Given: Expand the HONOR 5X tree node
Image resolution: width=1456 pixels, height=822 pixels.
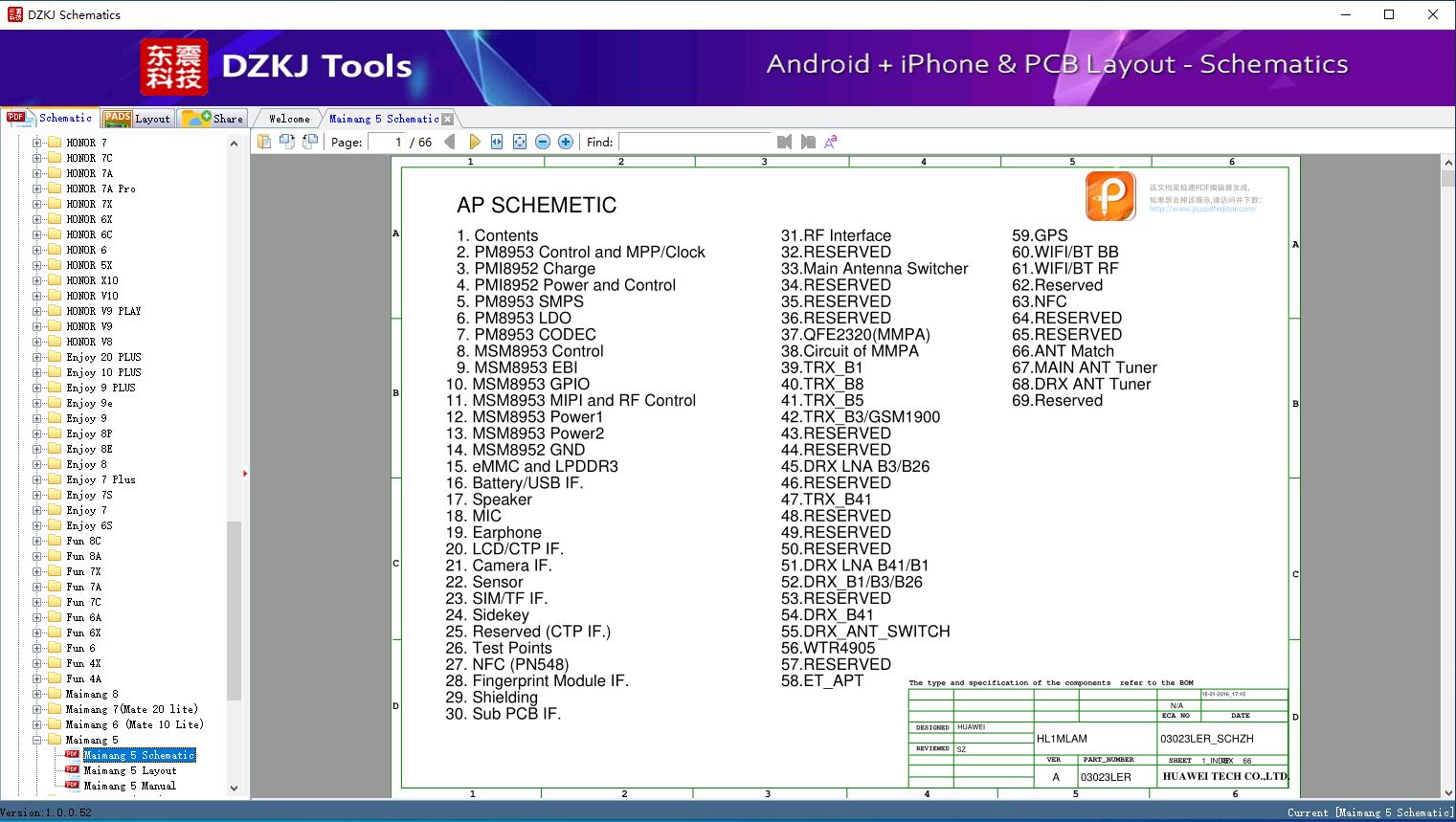Looking at the screenshot, I should 37,265.
